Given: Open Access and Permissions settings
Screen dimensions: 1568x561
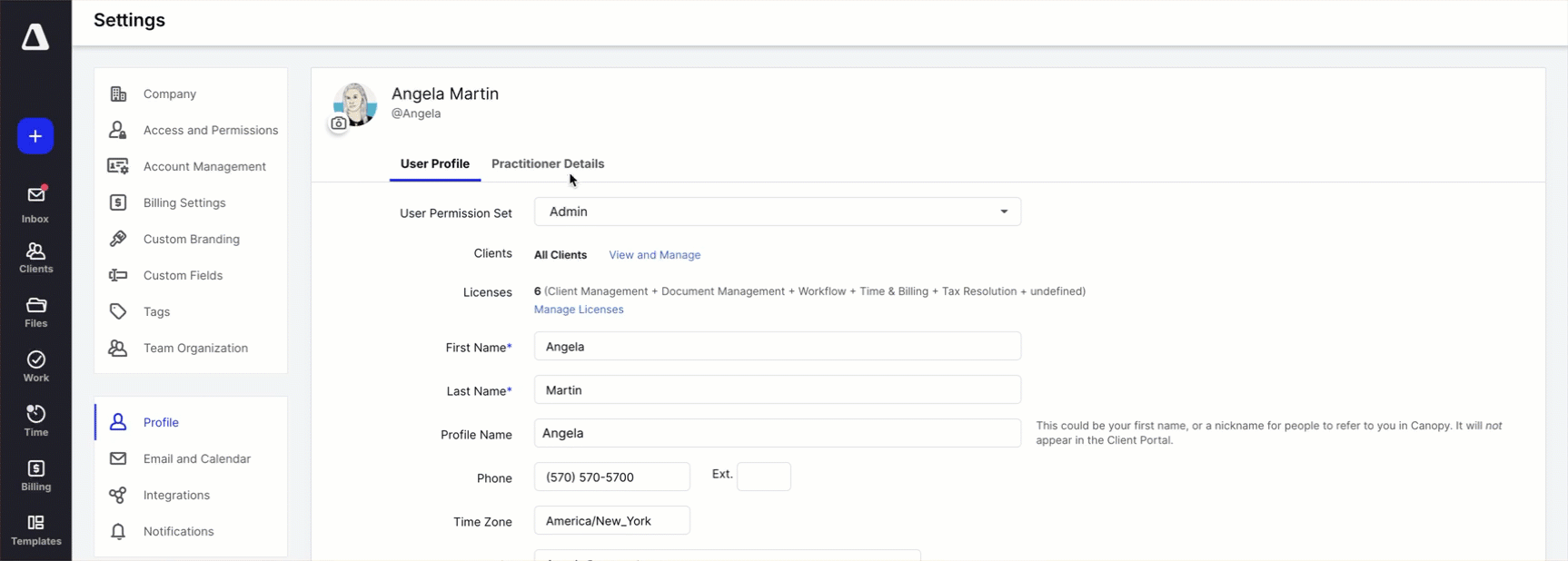Looking at the screenshot, I should pos(210,131).
